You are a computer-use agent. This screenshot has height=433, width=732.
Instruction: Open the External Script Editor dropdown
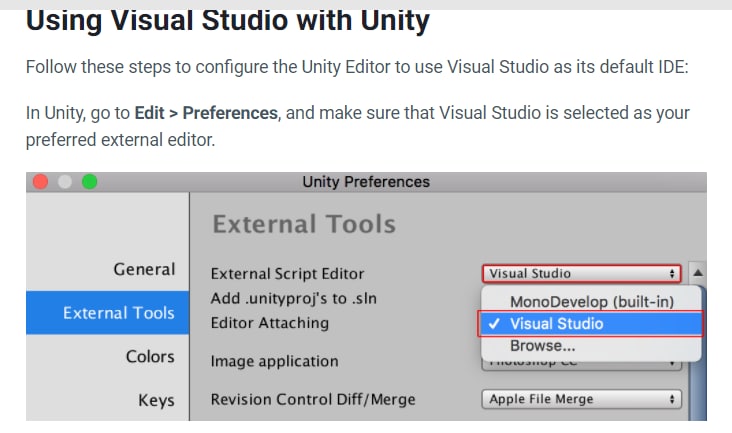tap(582, 273)
